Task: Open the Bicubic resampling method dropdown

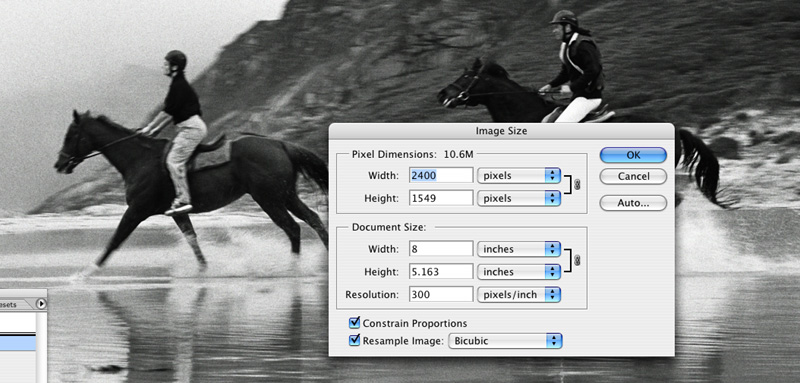Action: (505, 341)
